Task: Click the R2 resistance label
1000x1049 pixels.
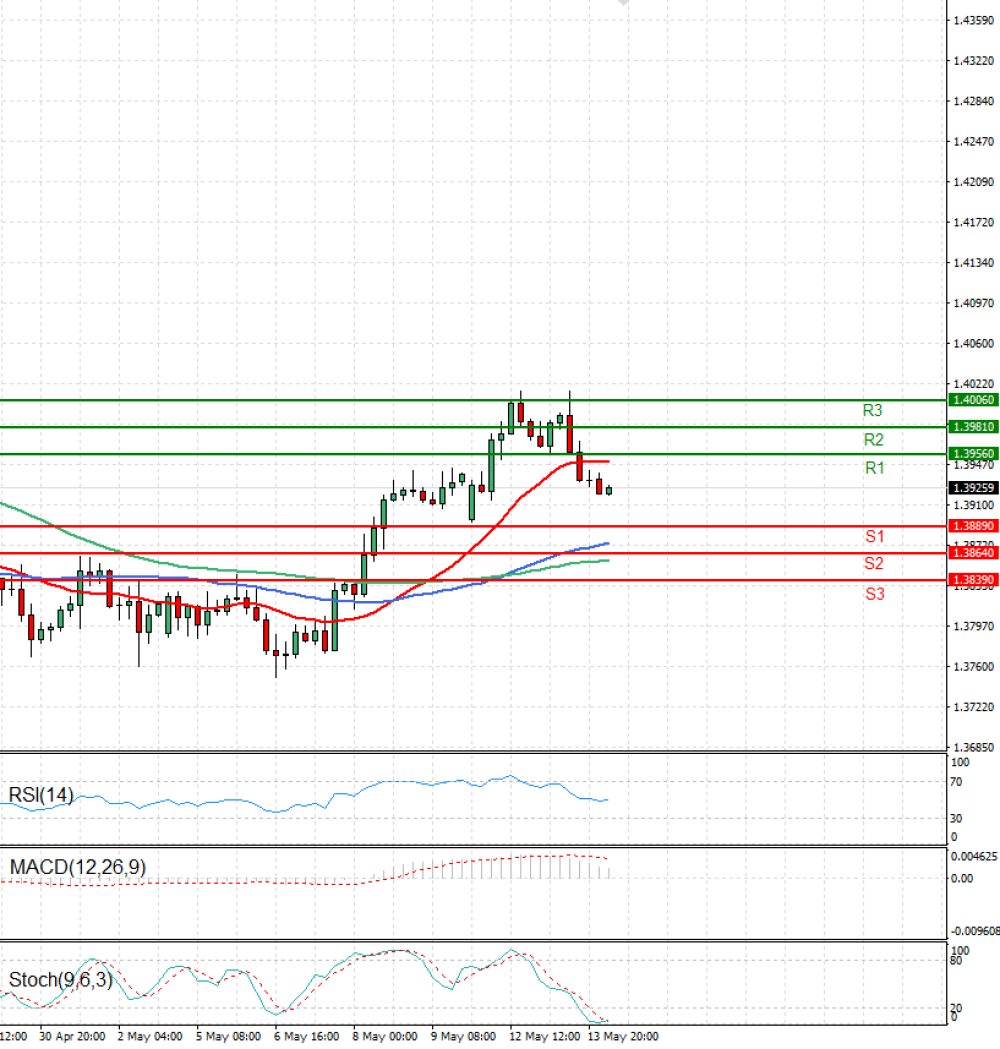Action: pyautogui.click(x=874, y=440)
